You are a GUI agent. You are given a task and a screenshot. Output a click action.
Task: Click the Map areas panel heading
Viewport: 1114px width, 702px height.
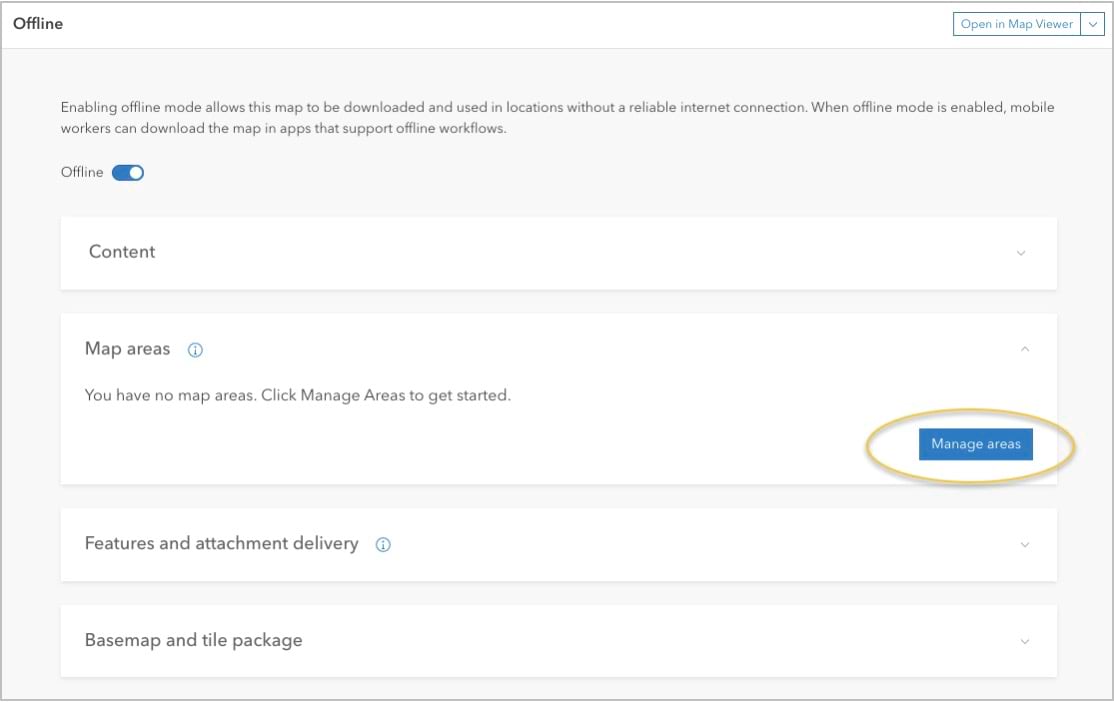(x=126, y=349)
